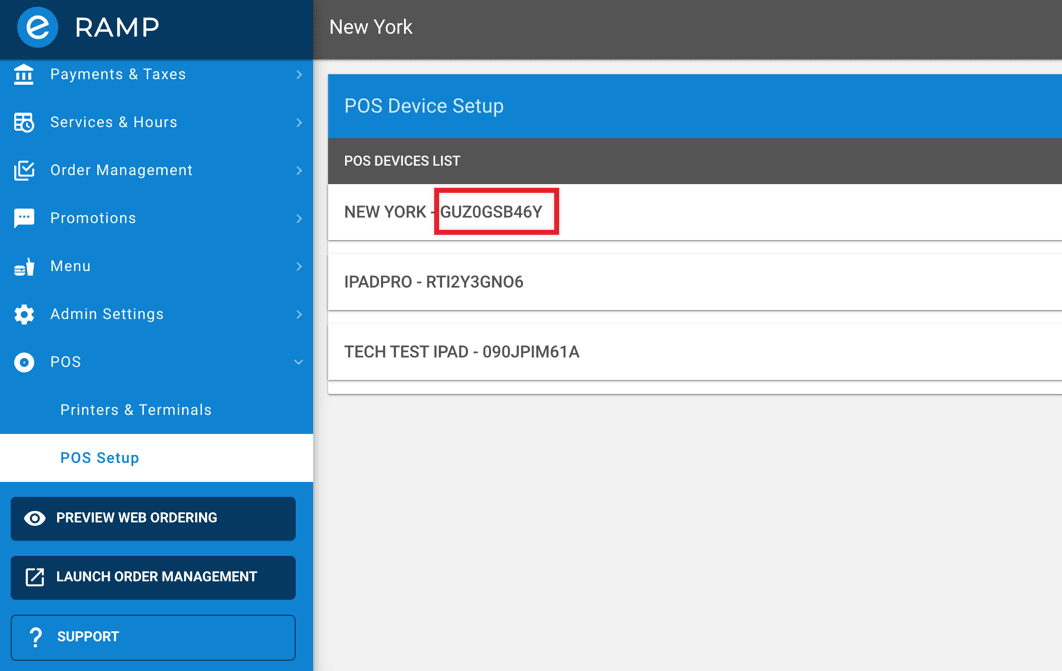Click the Preview Web Ordering button
The image size is (1062, 671).
[153, 518]
